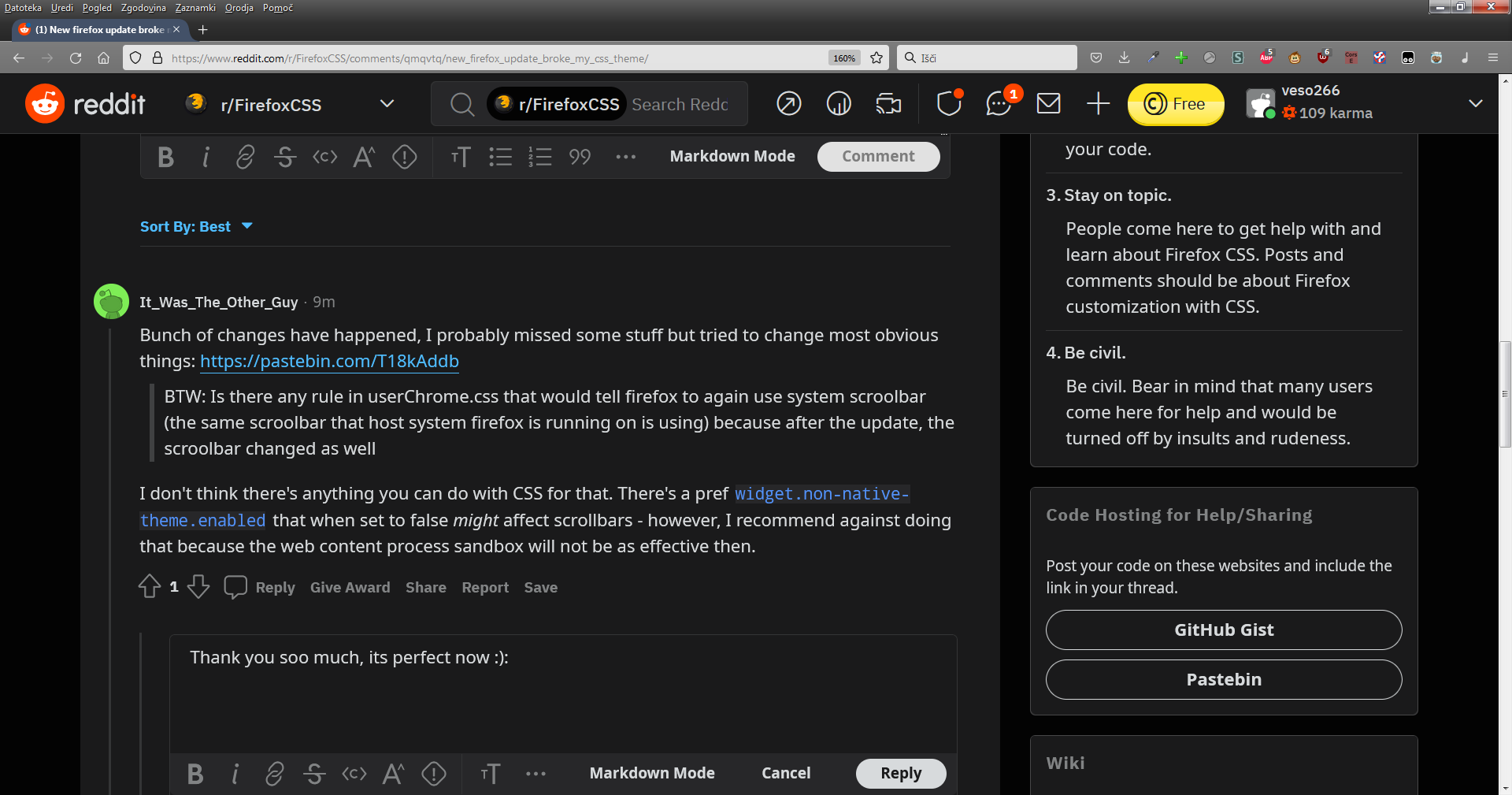Open the Orodja menu
The width and height of the screenshot is (1512, 795).
click(239, 8)
